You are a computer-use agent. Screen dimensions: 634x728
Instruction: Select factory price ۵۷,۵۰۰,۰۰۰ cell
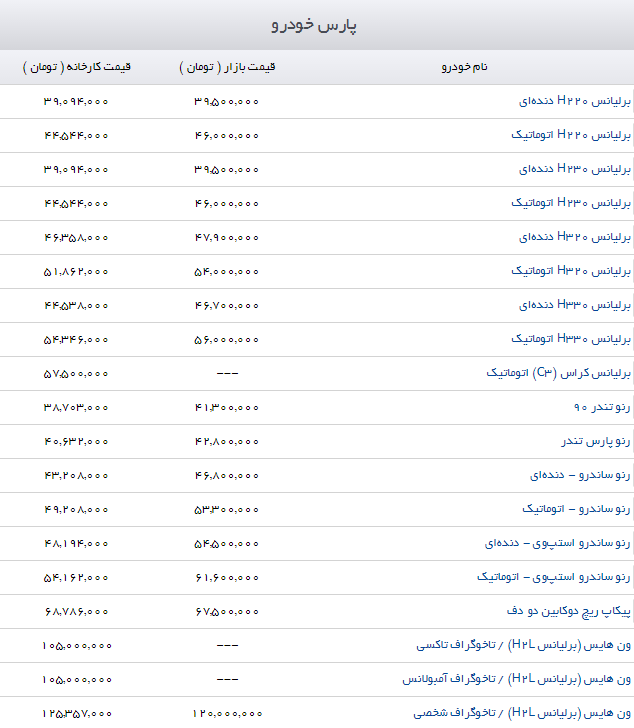point(76,374)
